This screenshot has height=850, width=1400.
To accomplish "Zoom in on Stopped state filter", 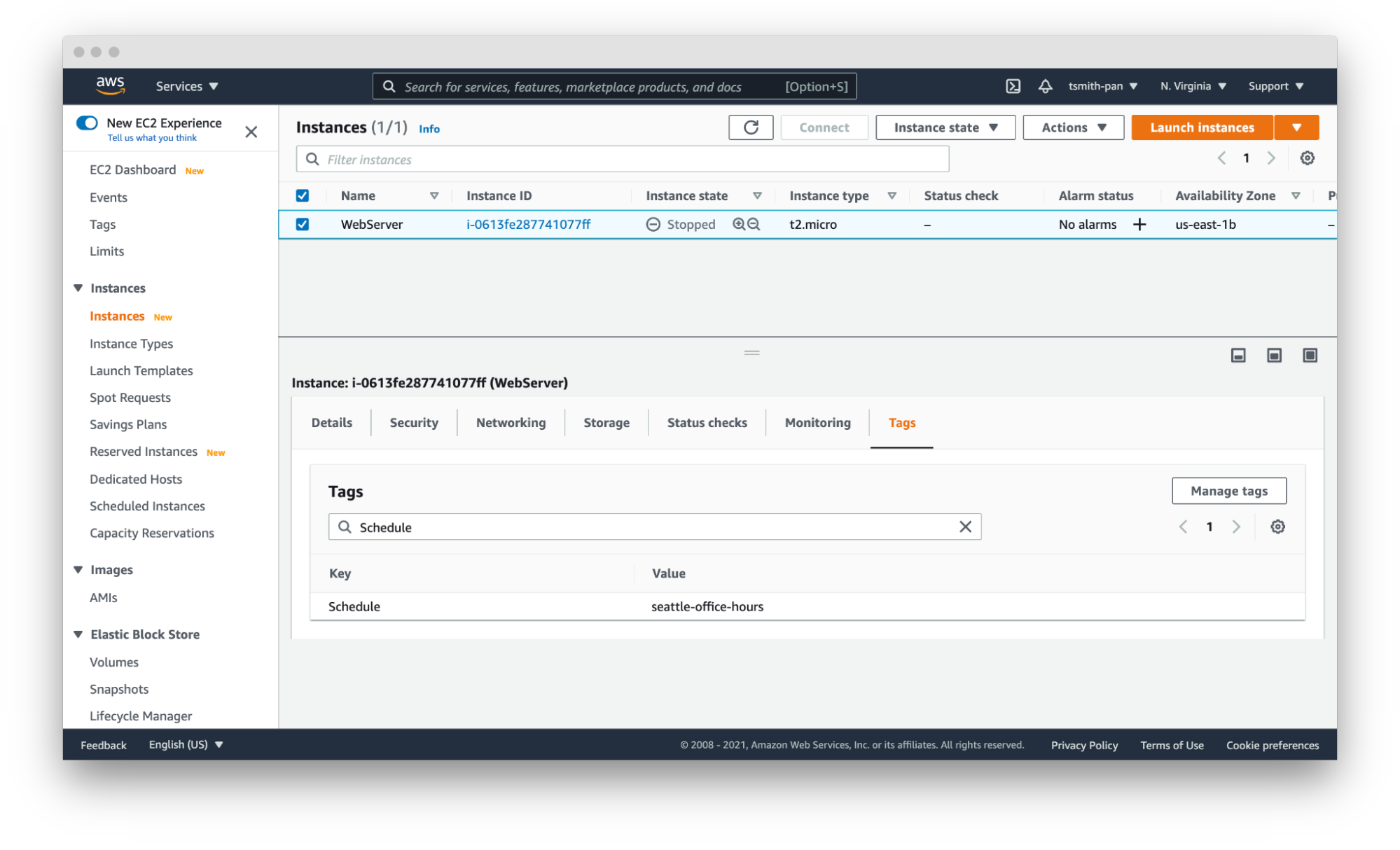I will coord(738,224).
